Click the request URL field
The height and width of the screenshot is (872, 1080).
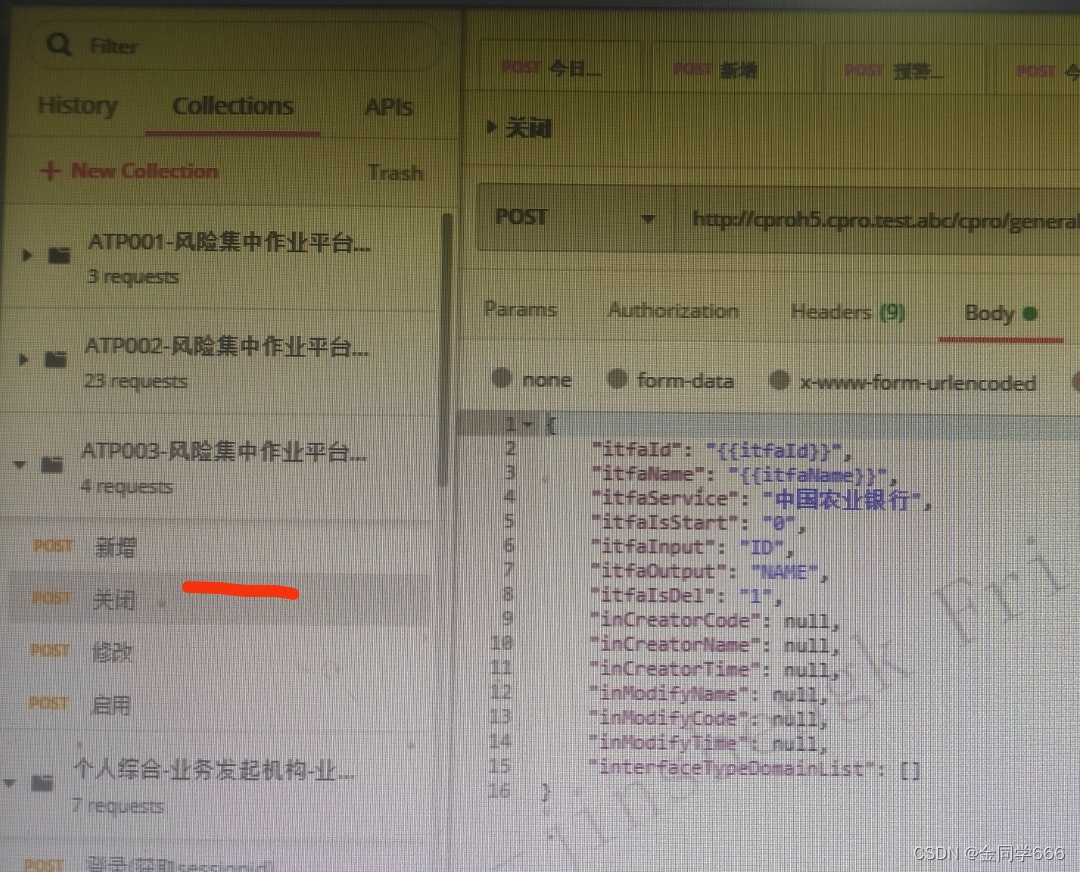click(x=878, y=220)
